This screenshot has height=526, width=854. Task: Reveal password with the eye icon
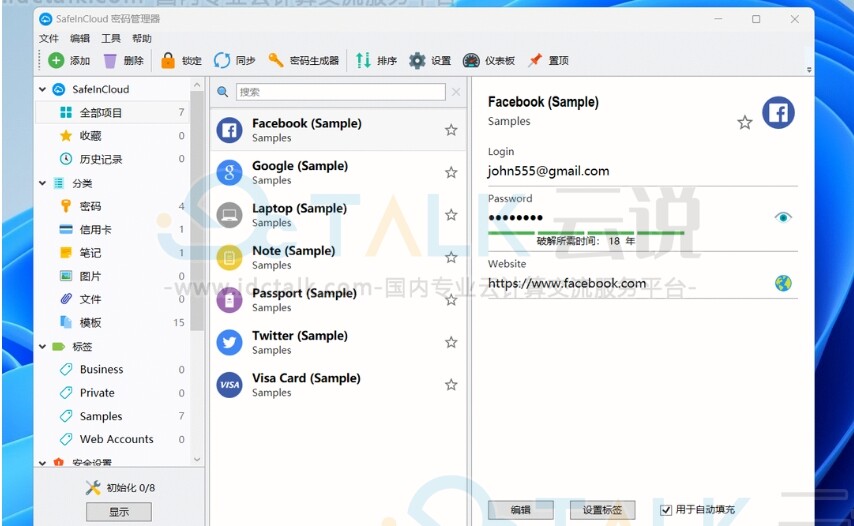[783, 217]
